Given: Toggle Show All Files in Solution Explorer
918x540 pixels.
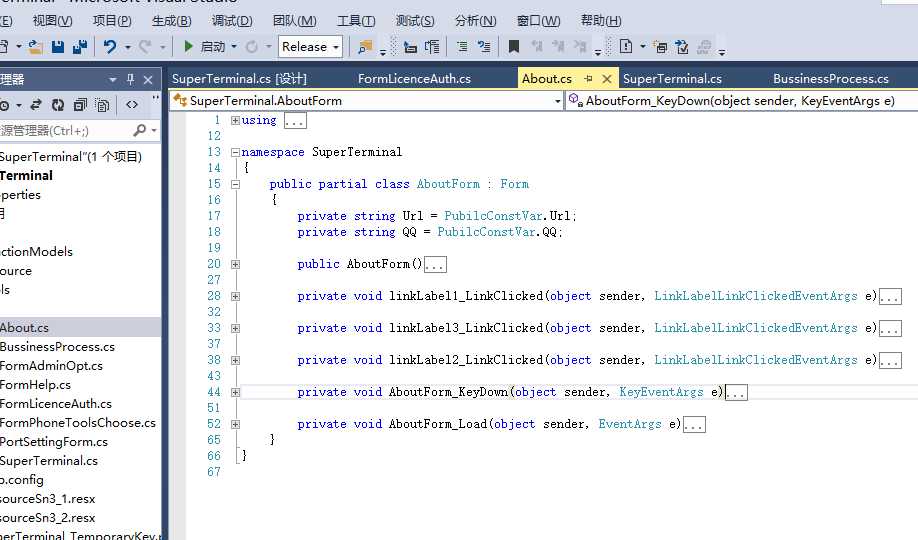Looking at the screenshot, I should coord(102,105).
